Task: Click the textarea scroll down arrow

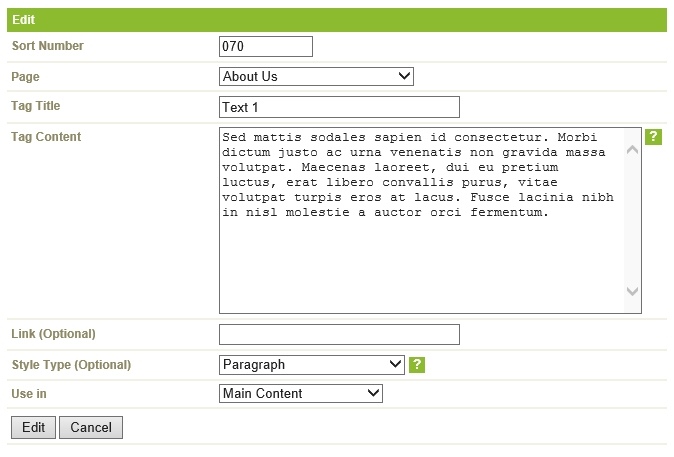Action: pyautogui.click(x=632, y=291)
